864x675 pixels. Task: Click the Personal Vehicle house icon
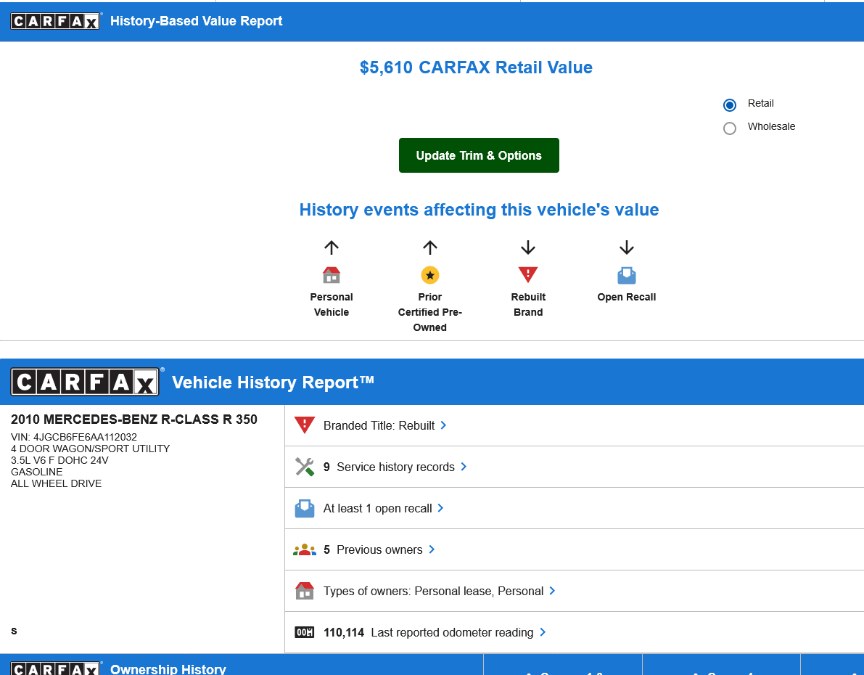click(x=331, y=274)
